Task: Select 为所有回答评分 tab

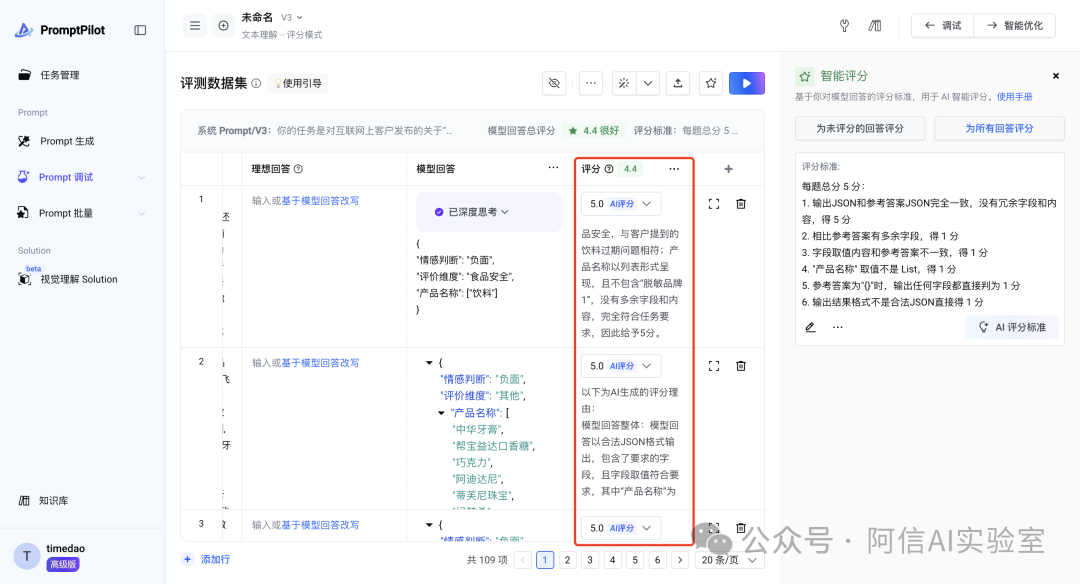Action: (x=999, y=128)
